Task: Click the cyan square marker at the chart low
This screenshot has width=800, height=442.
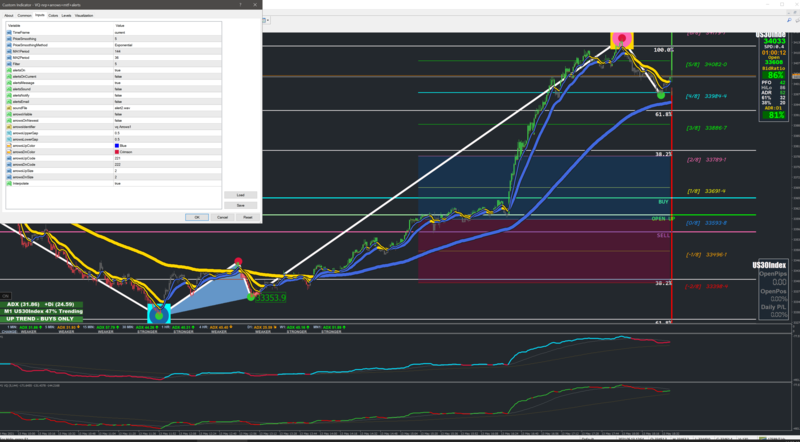Action: (x=159, y=315)
